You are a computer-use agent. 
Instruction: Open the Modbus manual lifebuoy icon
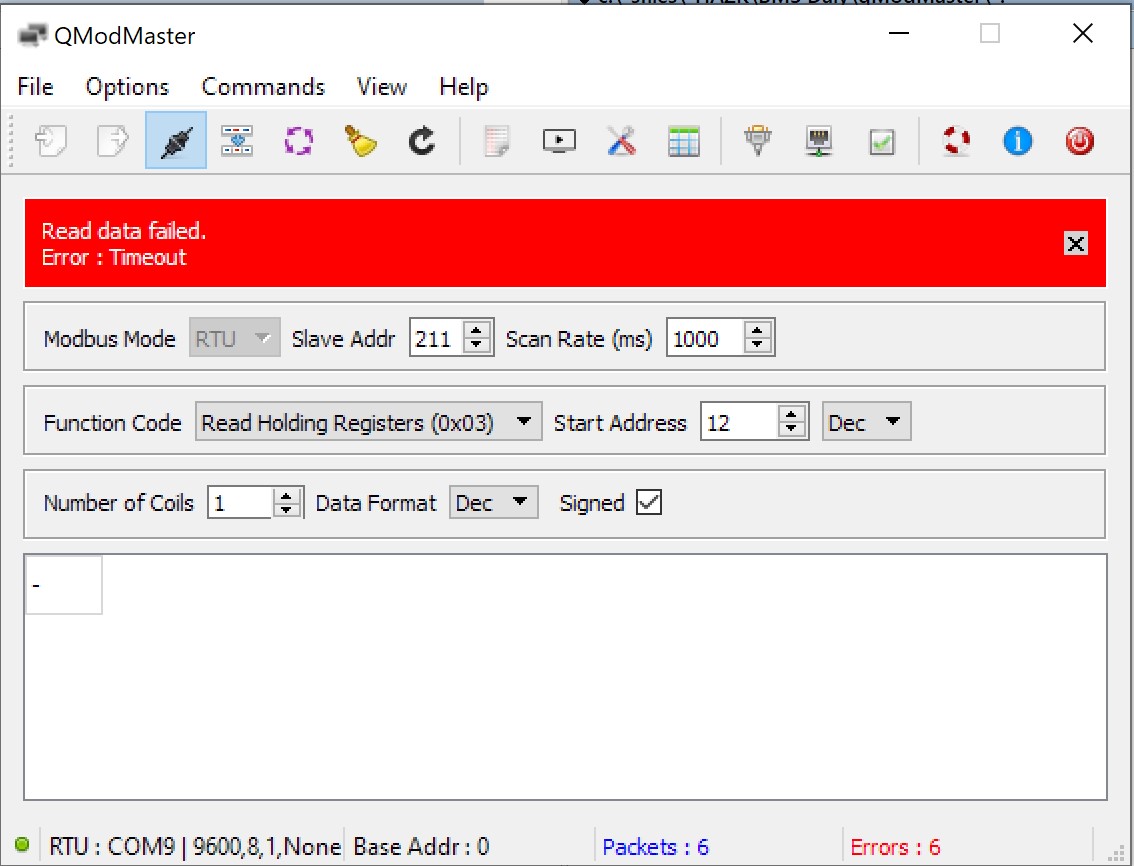coord(957,140)
